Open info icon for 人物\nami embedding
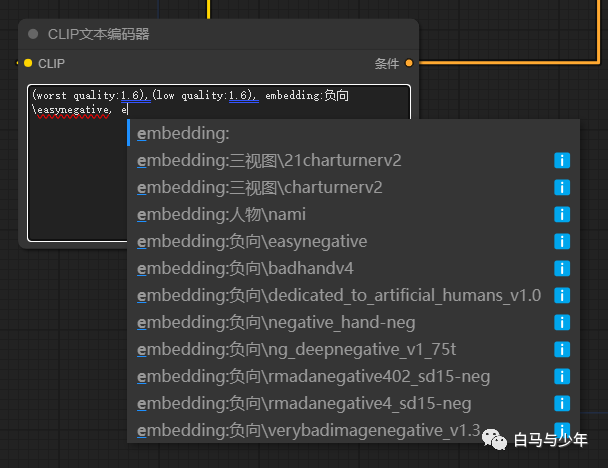The height and width of the screenshot is (468, 608). 562,214
